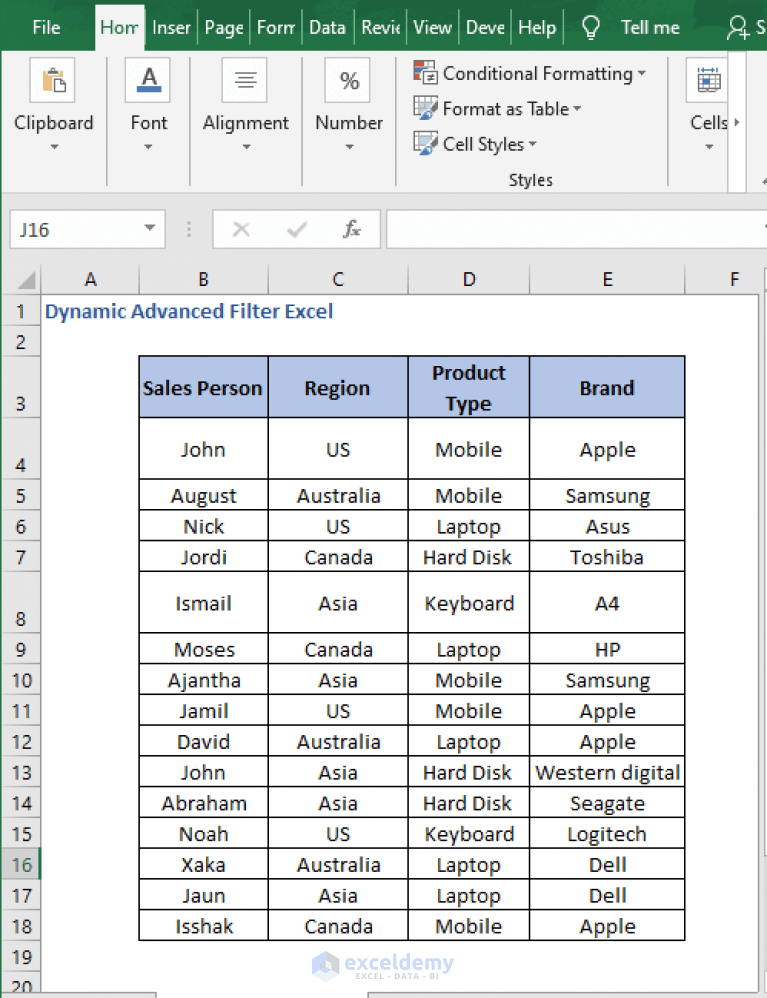Open Cell Styles gallery
This screenshot has height=998, width=767.
pyautogui.click(x=474, y=144)
